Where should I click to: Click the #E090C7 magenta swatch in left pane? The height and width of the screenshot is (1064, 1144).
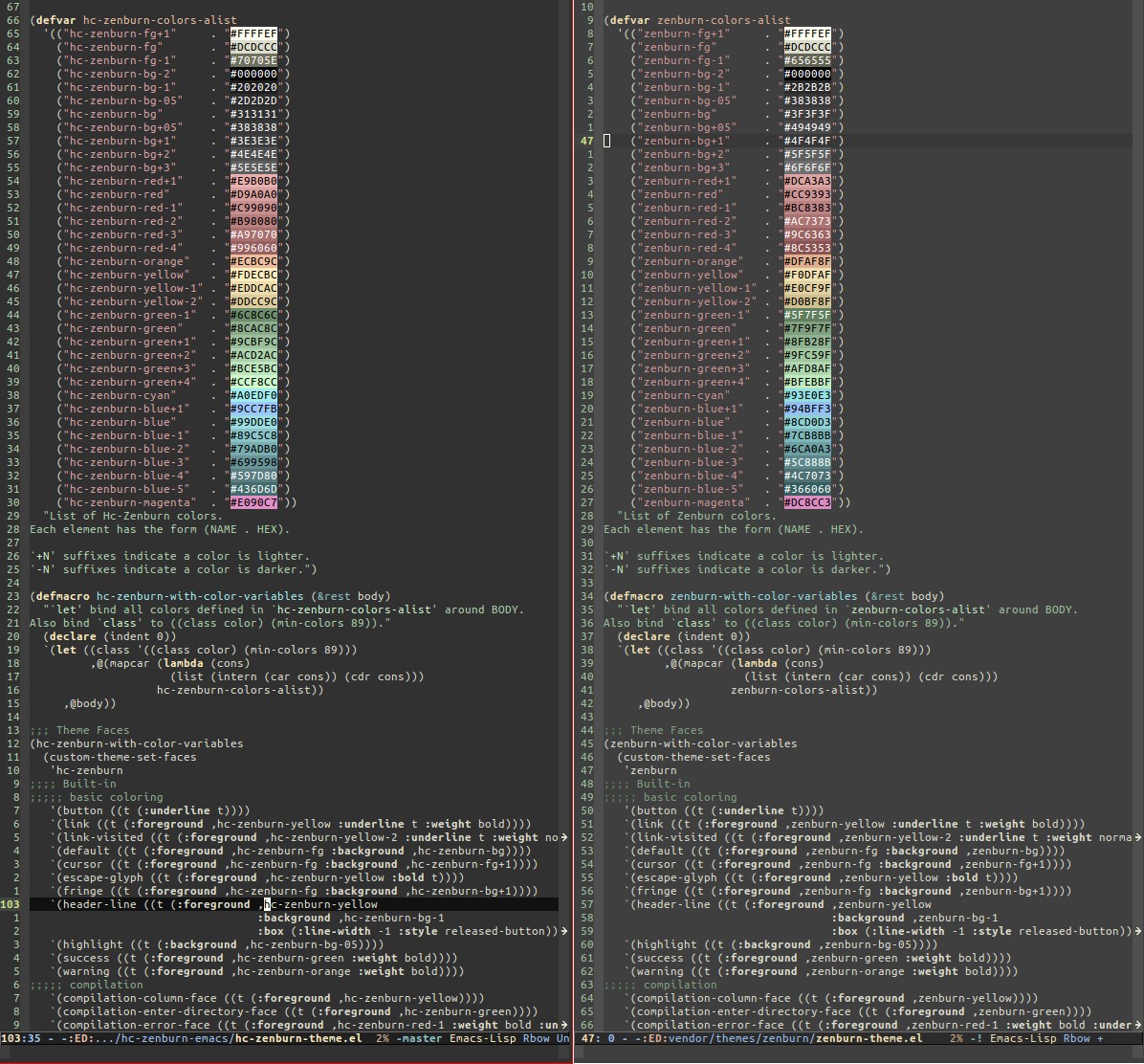point(253,502)
